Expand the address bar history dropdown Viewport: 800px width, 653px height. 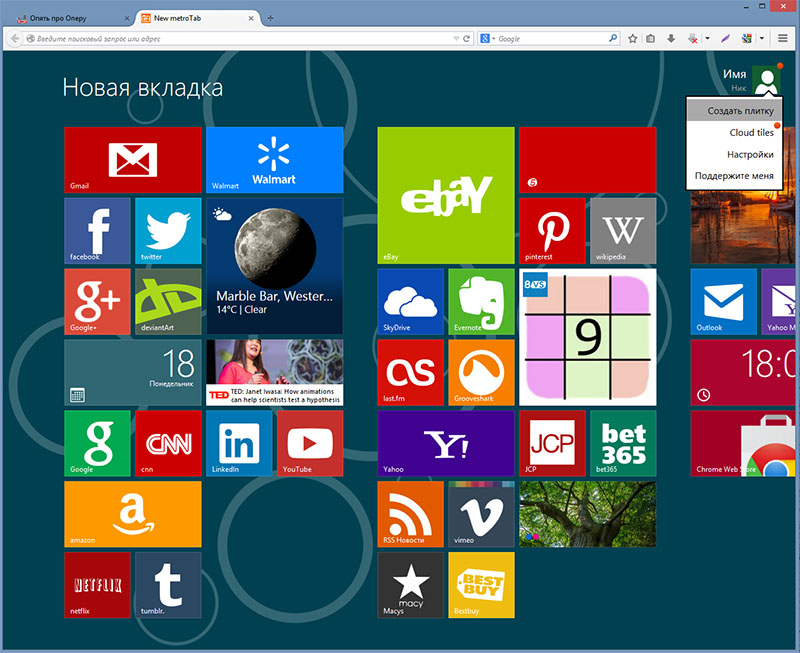455,38
